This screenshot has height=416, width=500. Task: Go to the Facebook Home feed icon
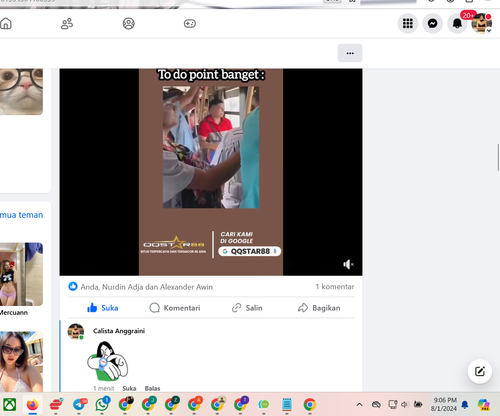(6, 24)
